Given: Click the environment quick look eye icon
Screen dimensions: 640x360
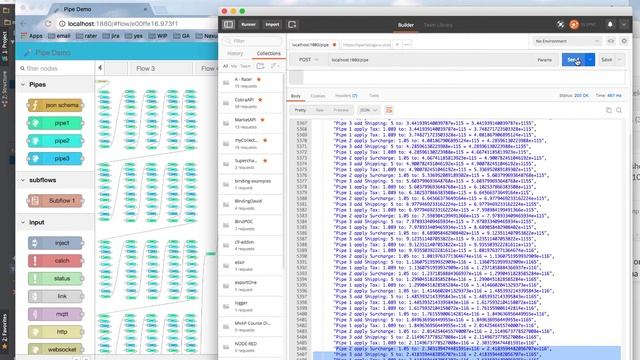Looking at the screenshot, I should (x=611, y=41).
